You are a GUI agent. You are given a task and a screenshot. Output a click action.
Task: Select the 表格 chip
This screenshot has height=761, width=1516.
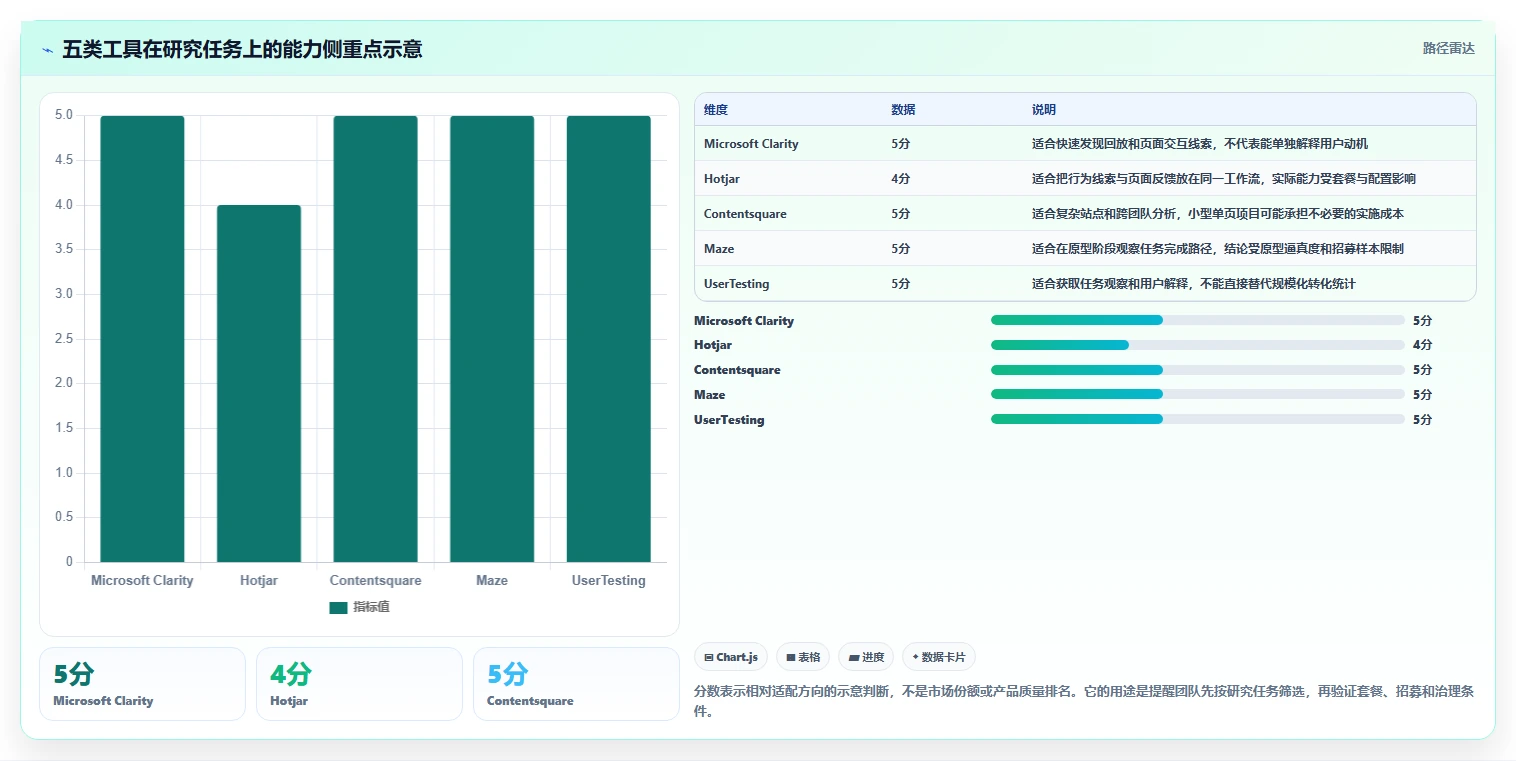tap(803, 657)
